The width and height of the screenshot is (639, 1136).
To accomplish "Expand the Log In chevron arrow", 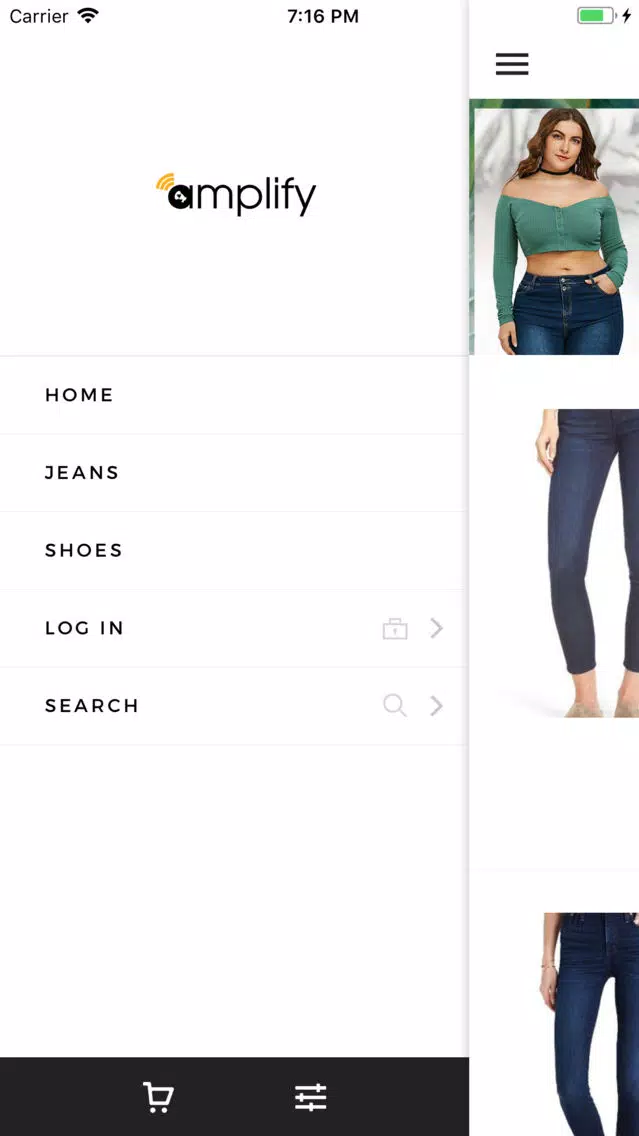I will (x=436, y=628).
